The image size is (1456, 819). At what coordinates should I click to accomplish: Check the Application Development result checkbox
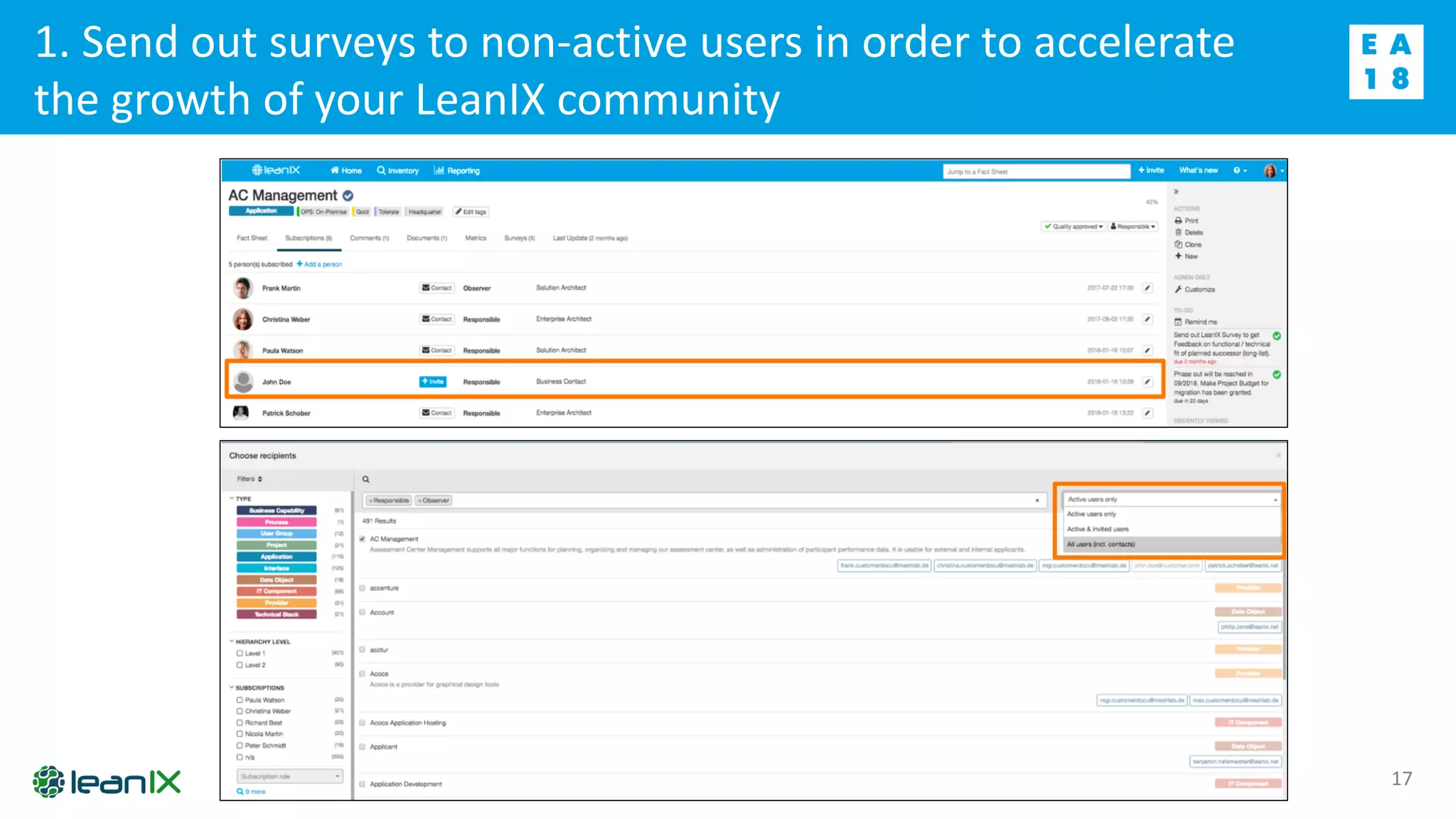(x=363, y=784)
